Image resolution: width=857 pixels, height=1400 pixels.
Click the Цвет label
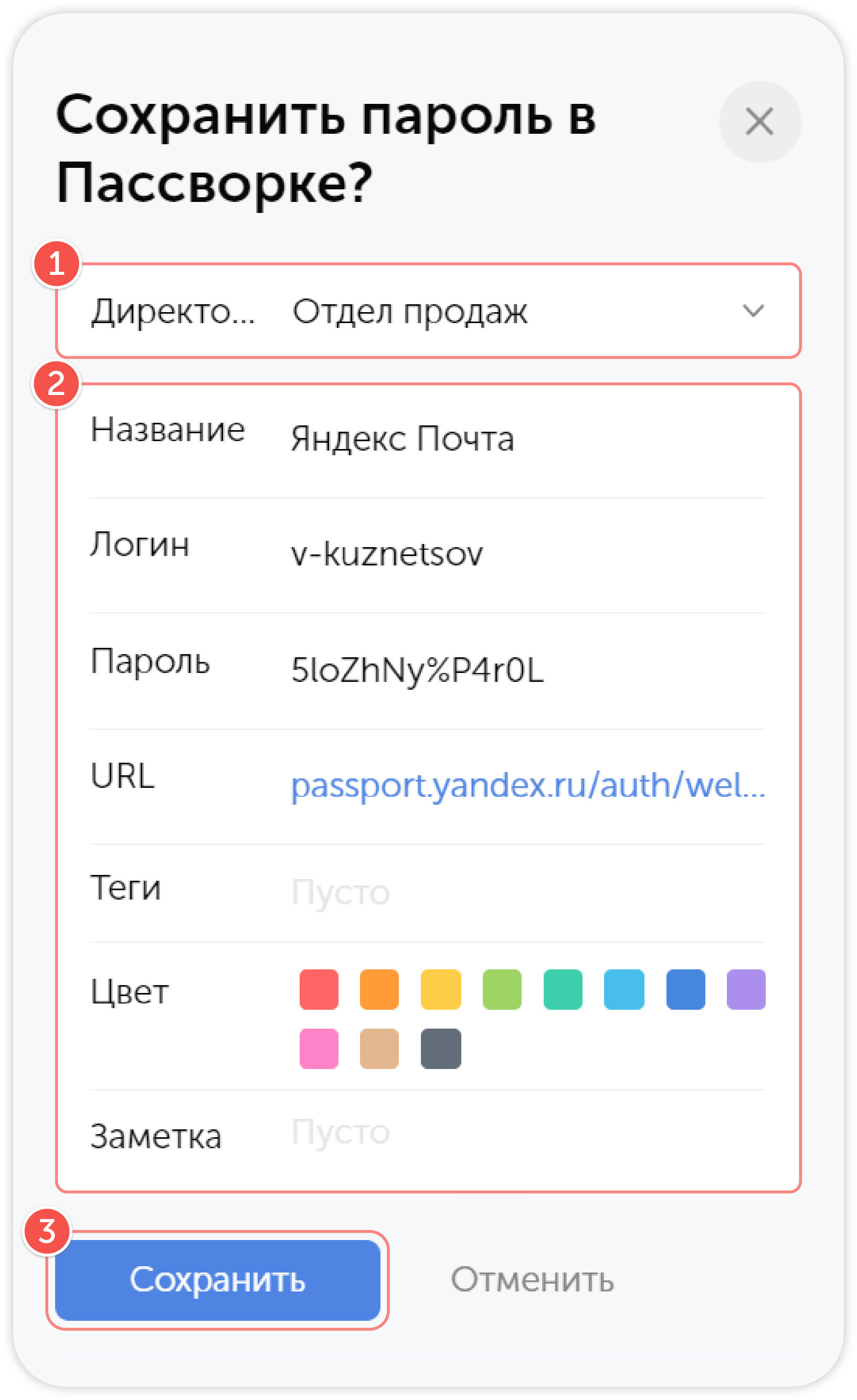point(130,992)
